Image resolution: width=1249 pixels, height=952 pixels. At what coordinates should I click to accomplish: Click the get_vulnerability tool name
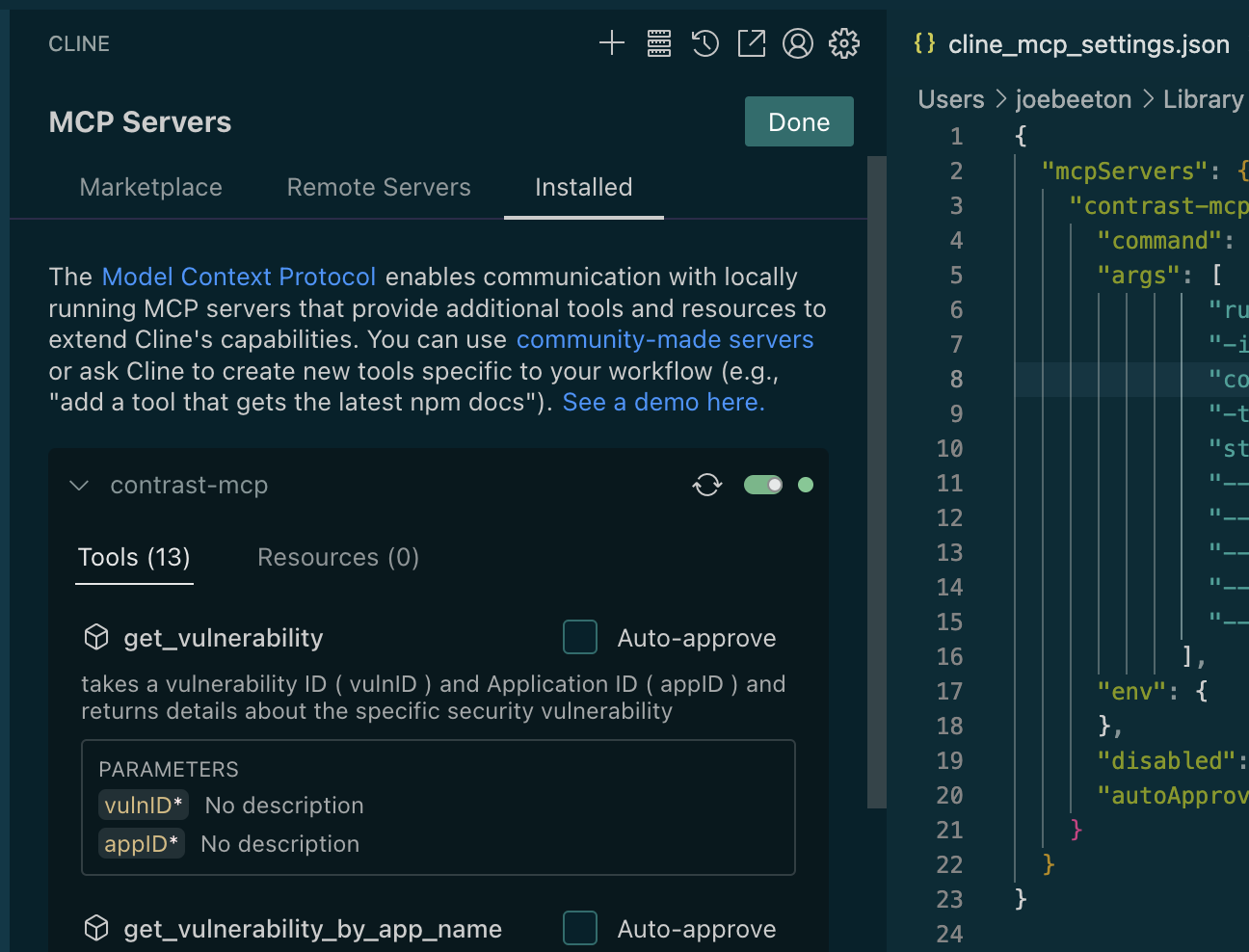(224, 638)
